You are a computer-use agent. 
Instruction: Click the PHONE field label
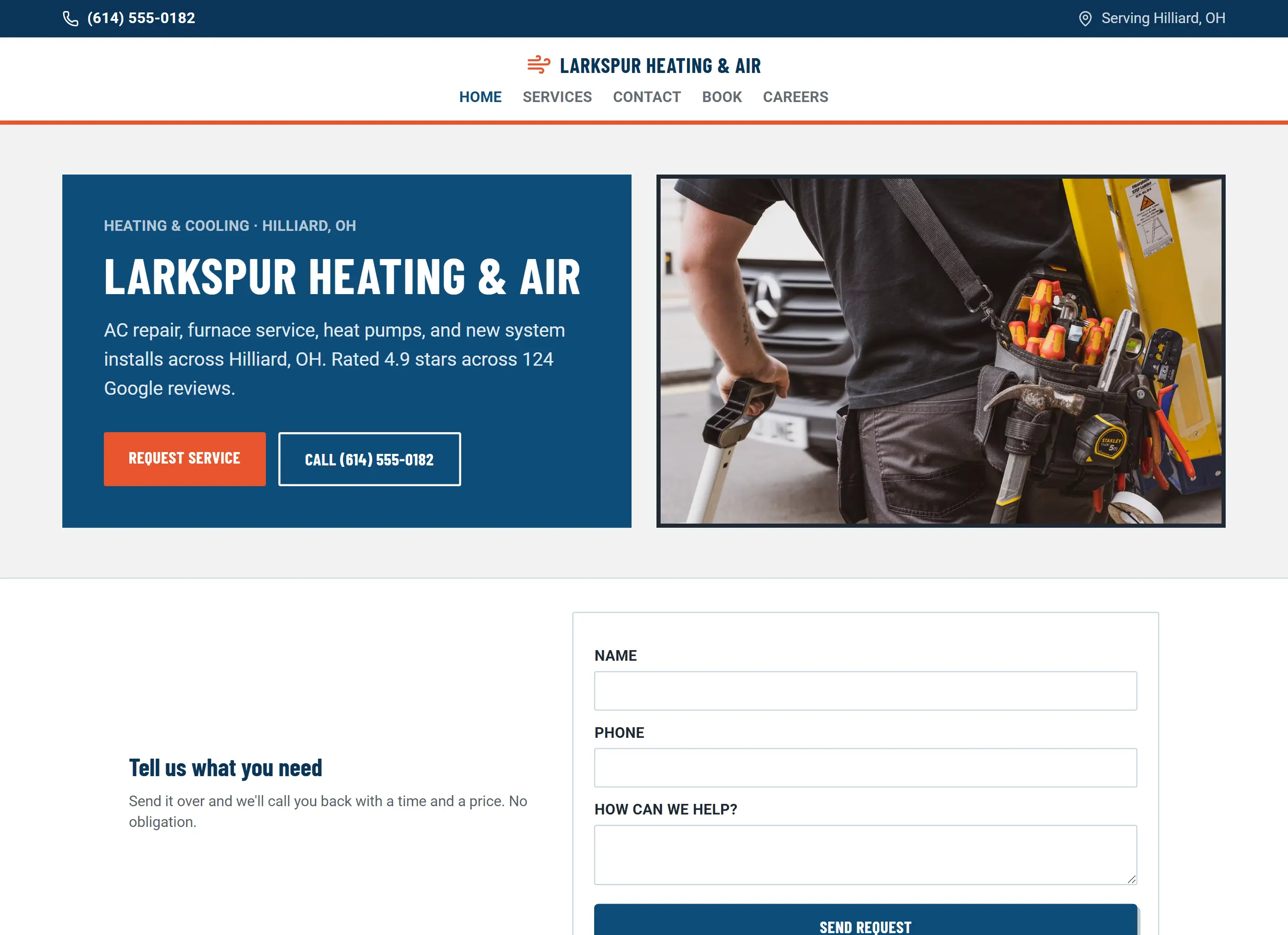pyautogui.click(x=619, y=733)
